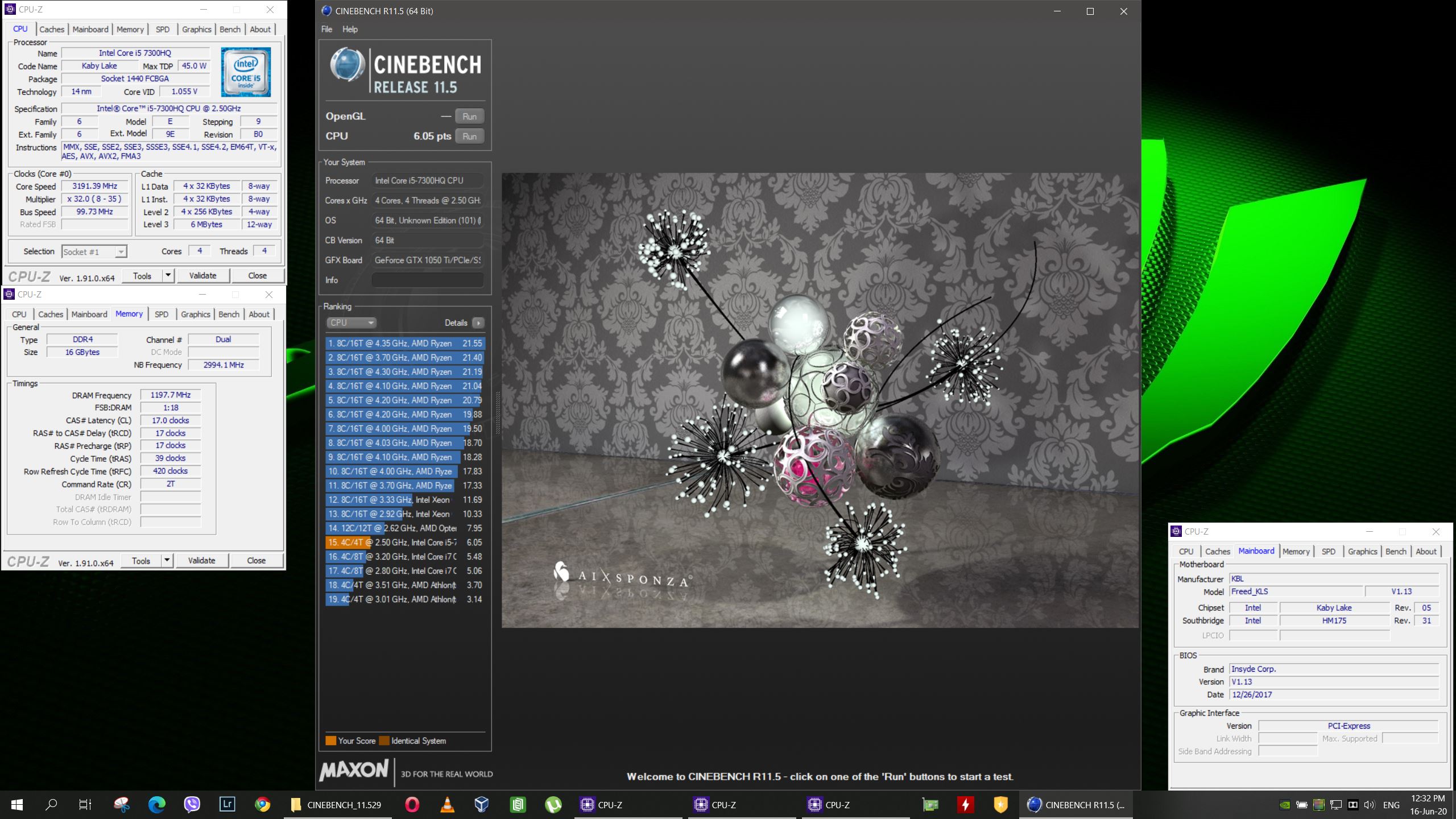Expand ranking Details arrow
The height and width of the screenshot is (819, 1456).
click(x=478, y=322)
